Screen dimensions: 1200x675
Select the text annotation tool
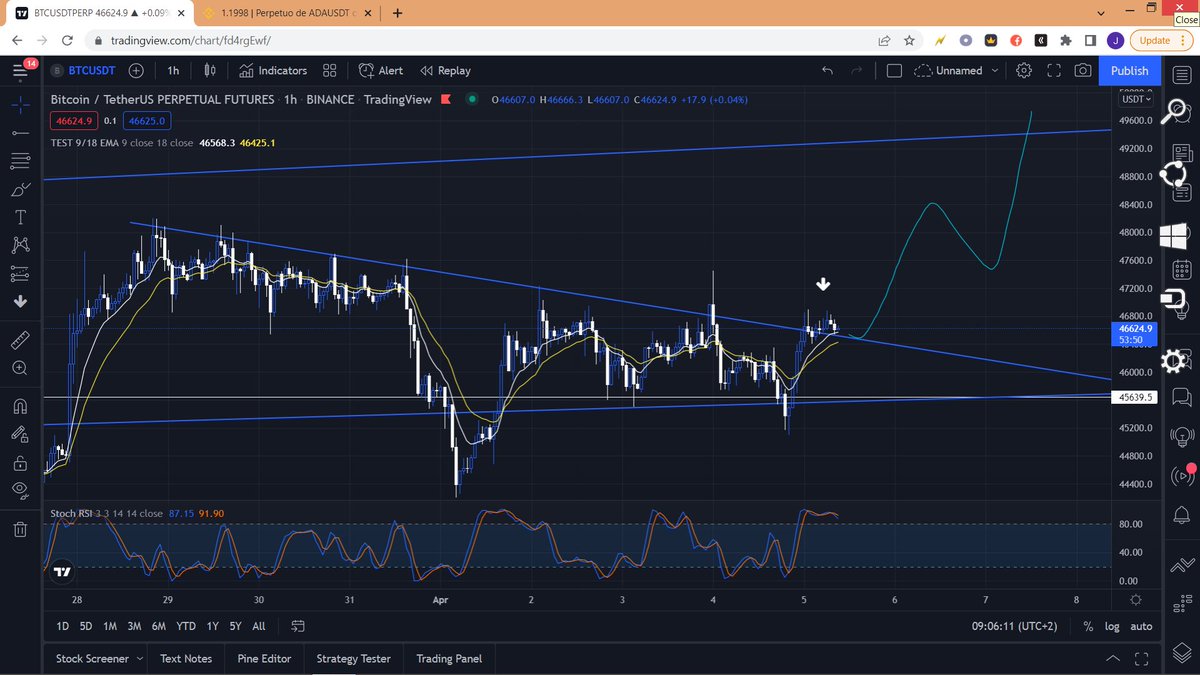[20, 217]
